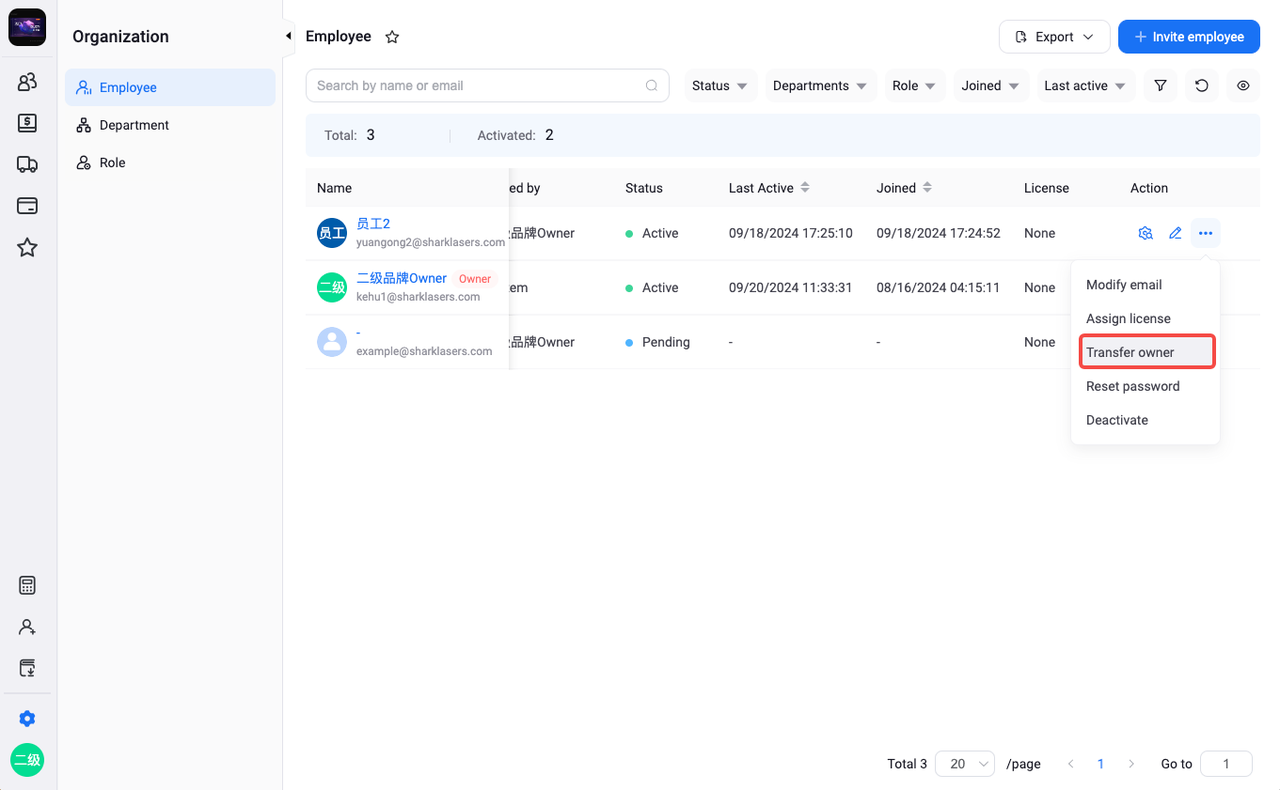Click the Name column header

(334, 188)
